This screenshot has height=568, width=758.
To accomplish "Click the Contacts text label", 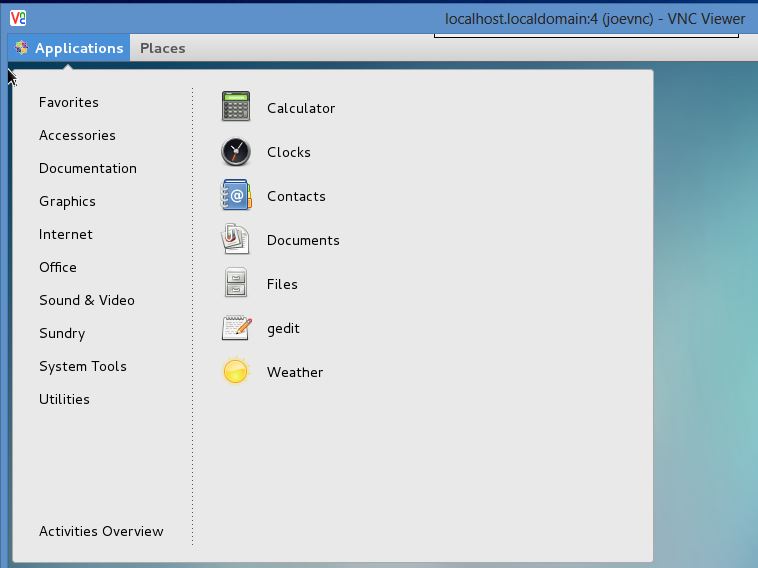I will [296, 196].
